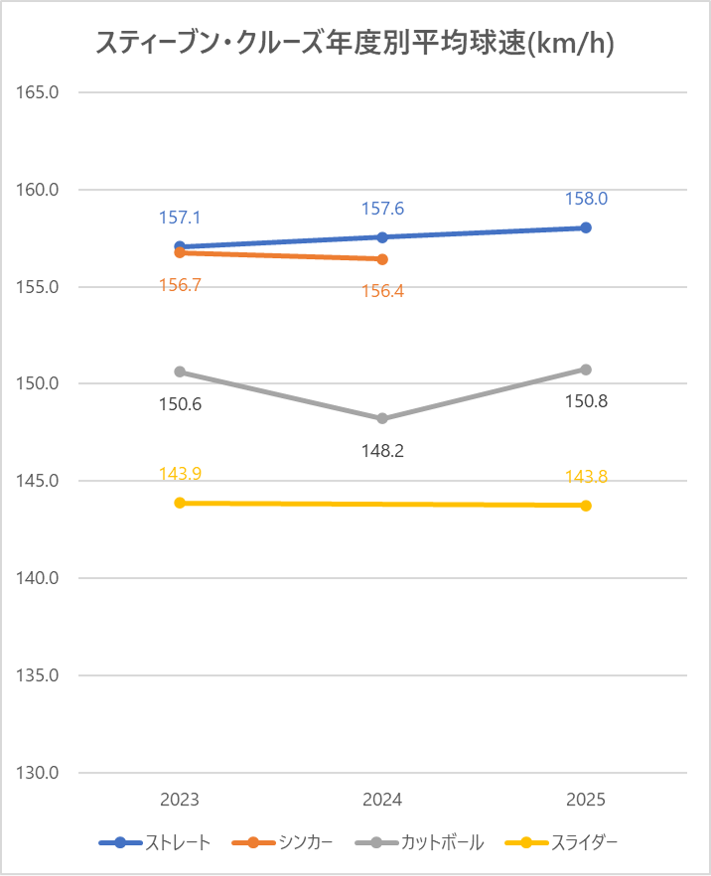Click the chart title スティーブン・クルーズ年度別平均球速
Screen dimensions: 711x876
click(355, 43)
